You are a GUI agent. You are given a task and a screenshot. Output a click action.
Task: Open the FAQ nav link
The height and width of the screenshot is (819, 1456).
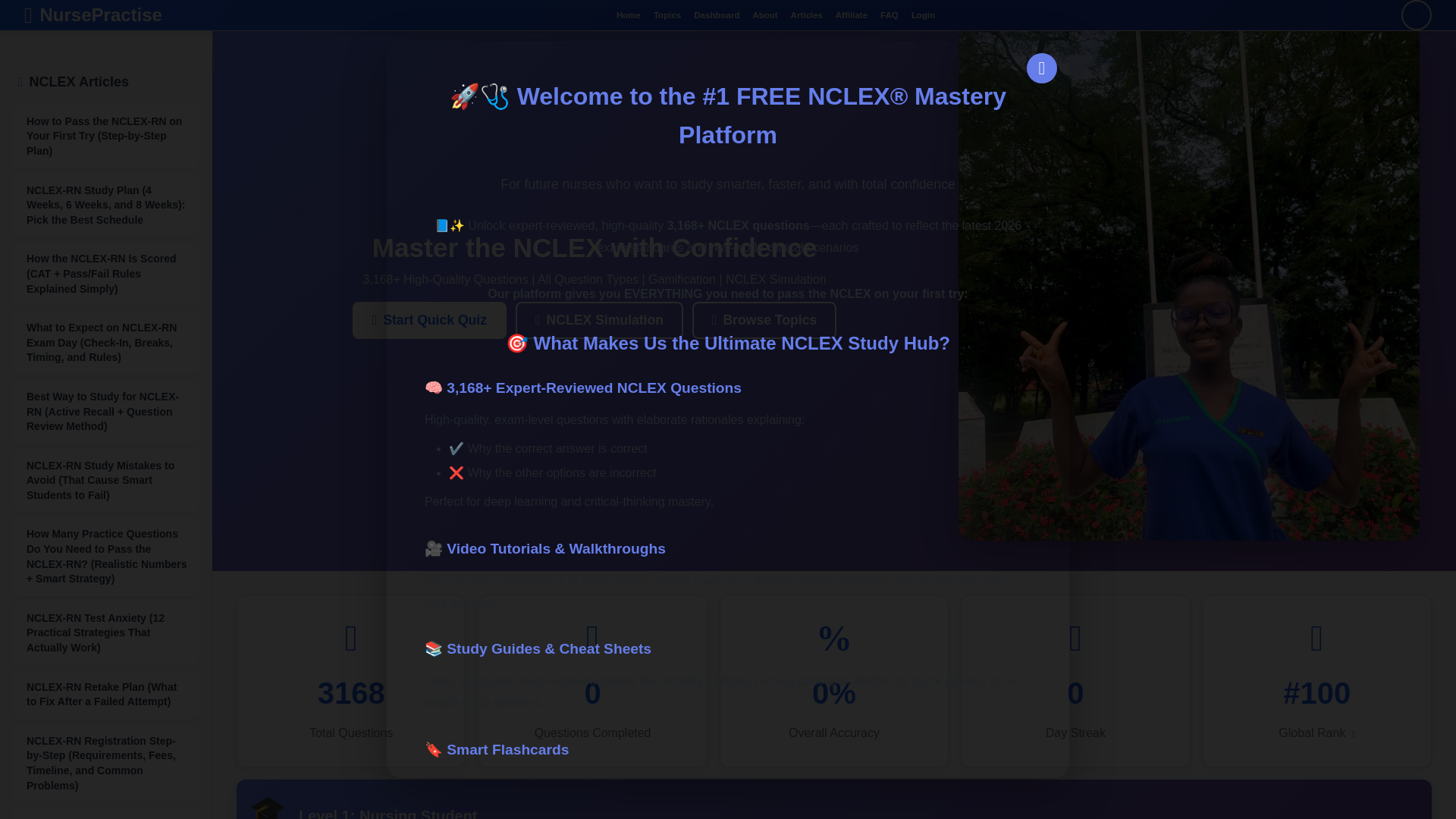(889, 15)
